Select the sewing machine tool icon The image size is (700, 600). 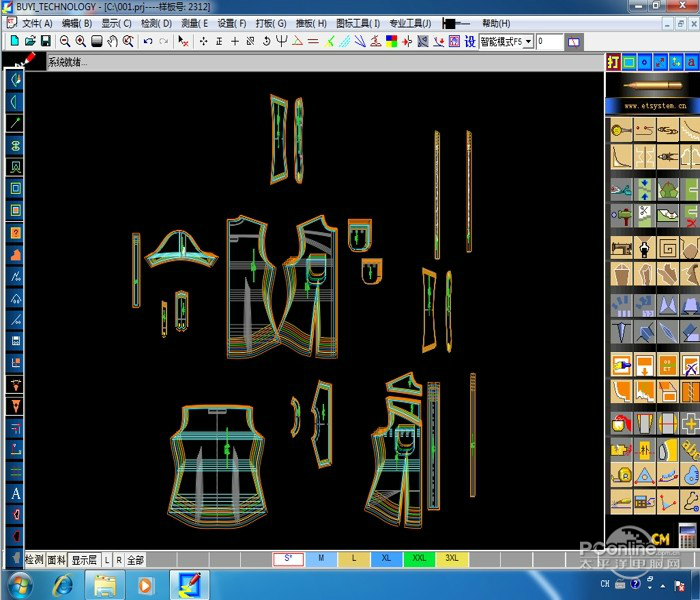point(620,246)
